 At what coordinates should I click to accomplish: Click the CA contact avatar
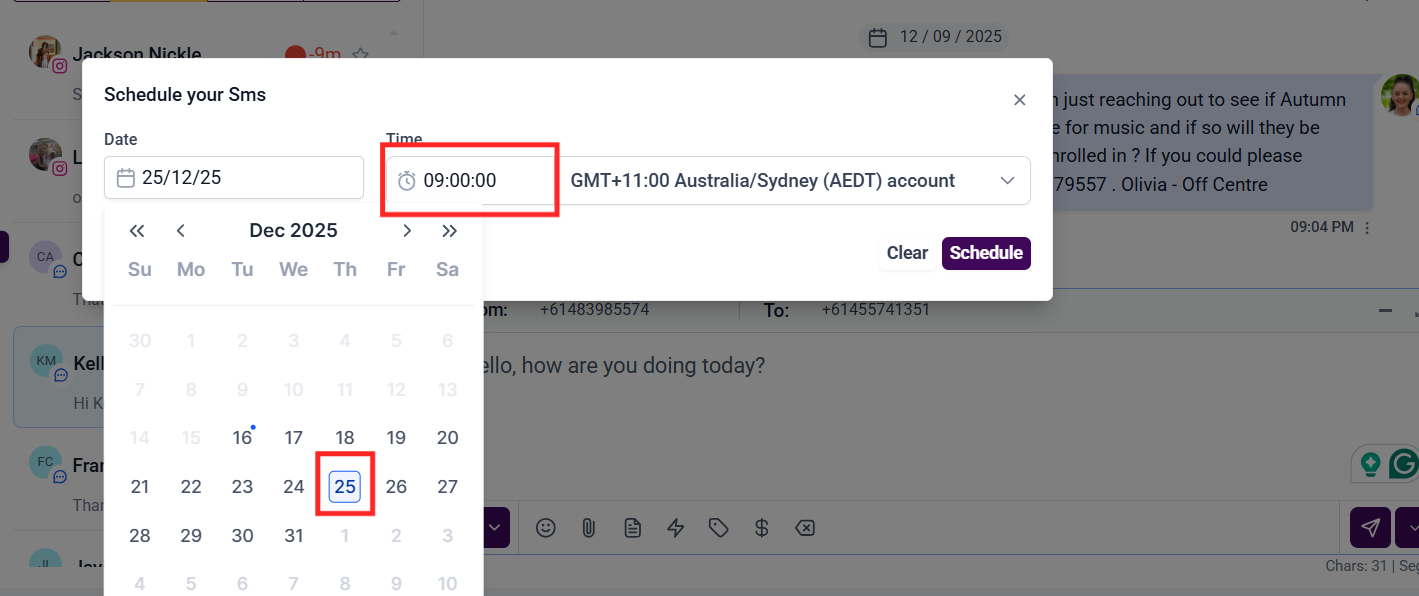(x=45, y=256)
